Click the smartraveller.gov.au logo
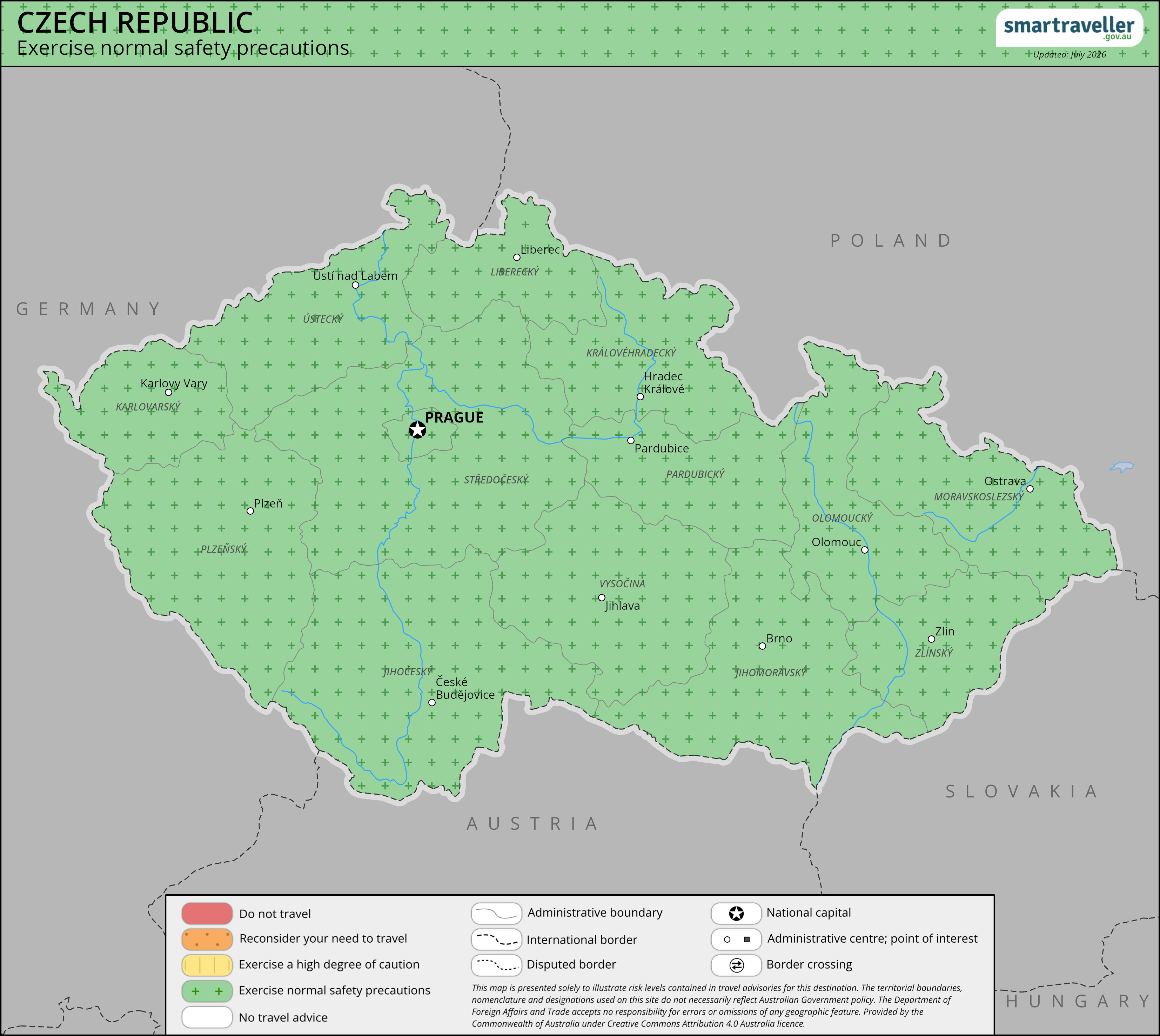Image resolution: width=1160 pixels, height=1036 pixels. point(1069,28)
